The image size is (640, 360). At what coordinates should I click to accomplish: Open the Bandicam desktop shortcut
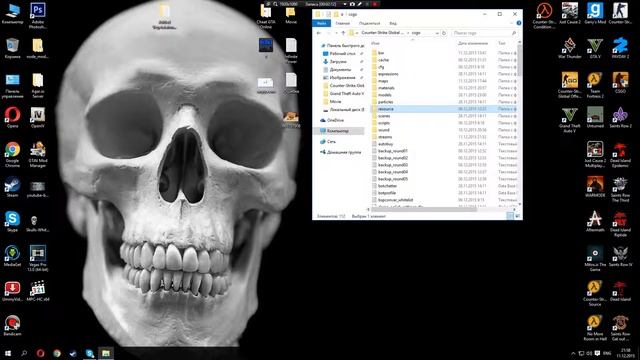[12, 326]
